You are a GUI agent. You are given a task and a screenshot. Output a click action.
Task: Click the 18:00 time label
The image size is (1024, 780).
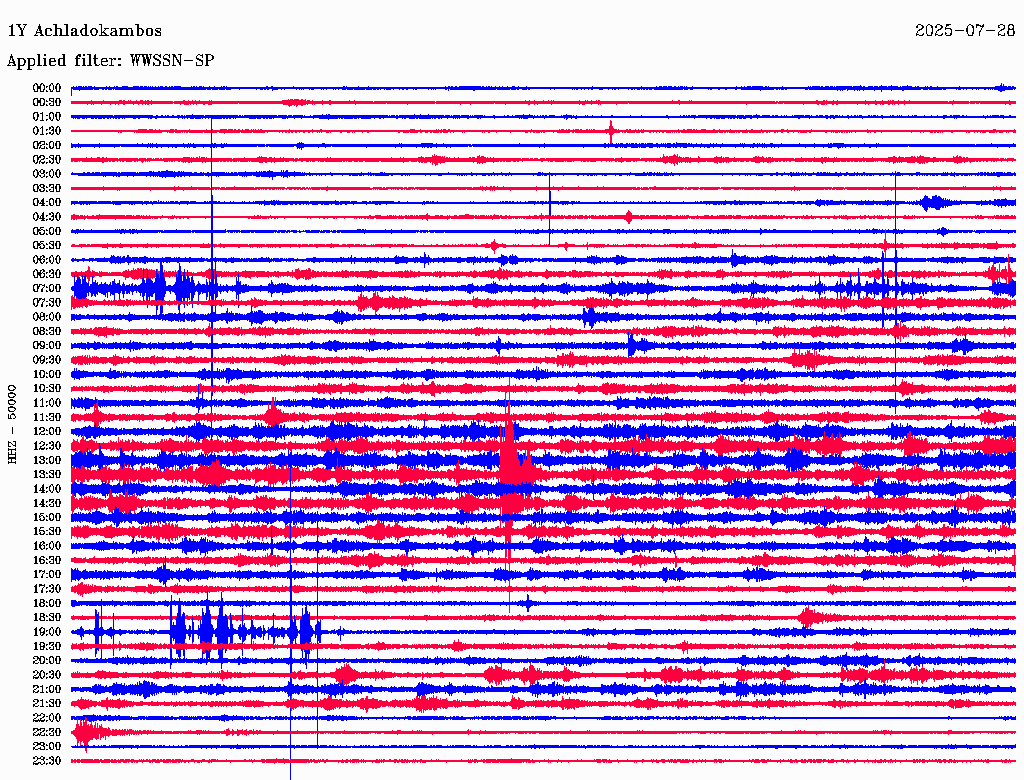pyautogui.click(x=47, y=603)
